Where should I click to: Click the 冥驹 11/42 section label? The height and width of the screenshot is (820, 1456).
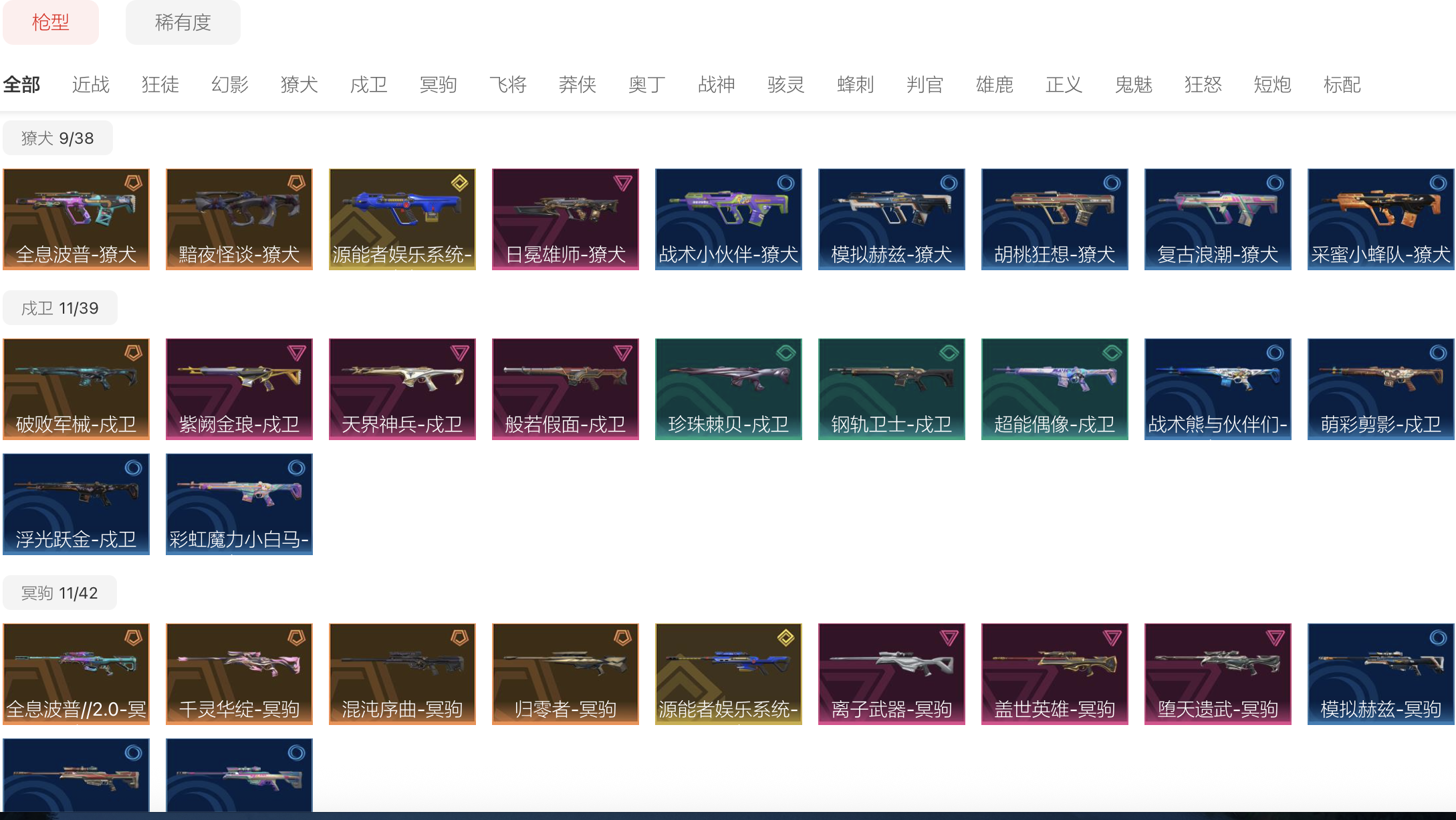point(59,593)
